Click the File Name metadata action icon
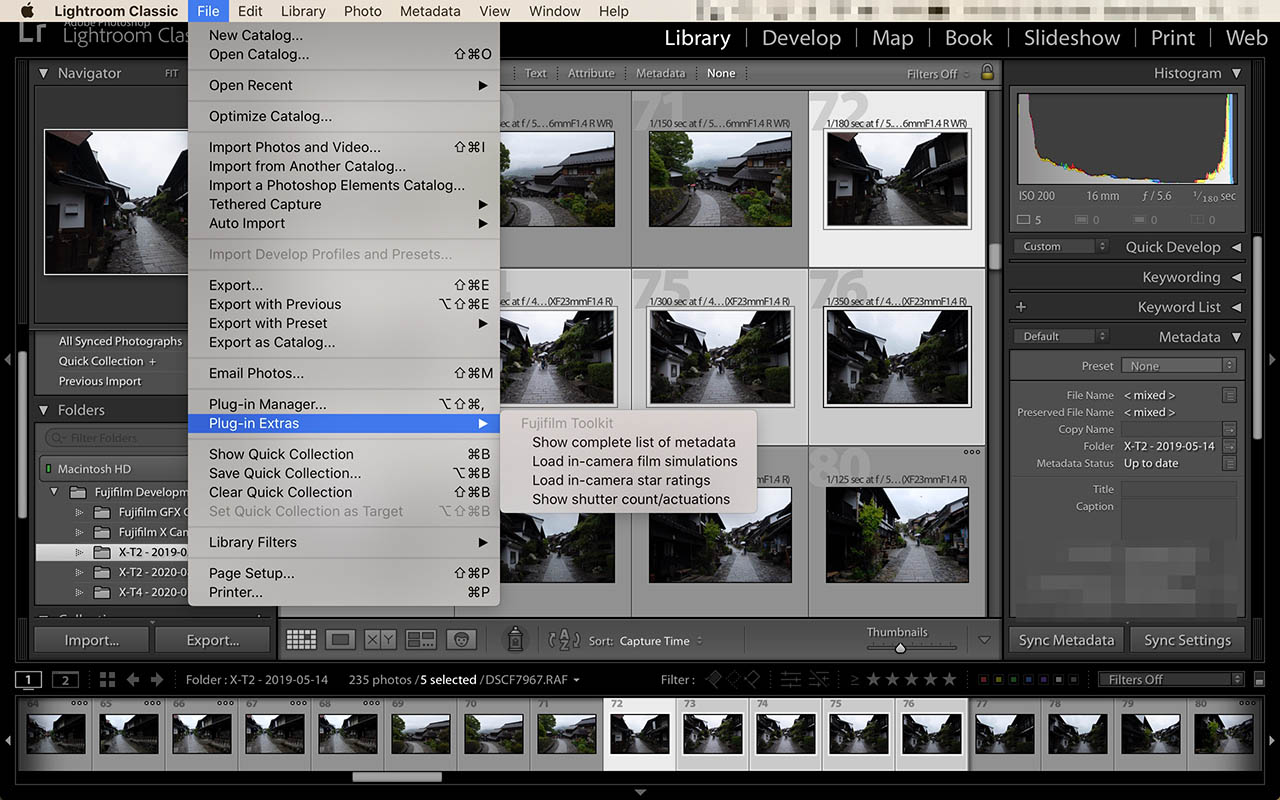Screen dimensions: 1280x800 click(1229, 395)
